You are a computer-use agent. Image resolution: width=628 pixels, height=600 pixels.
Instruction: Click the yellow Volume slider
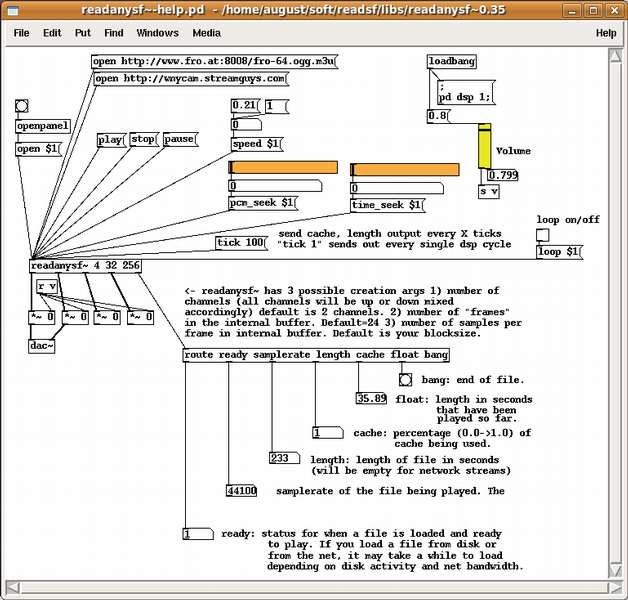[x=484, y=146]
